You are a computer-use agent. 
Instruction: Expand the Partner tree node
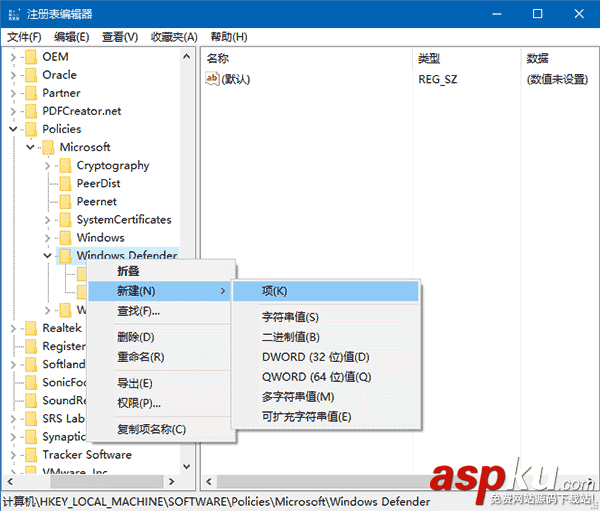[x=13, y=93]
